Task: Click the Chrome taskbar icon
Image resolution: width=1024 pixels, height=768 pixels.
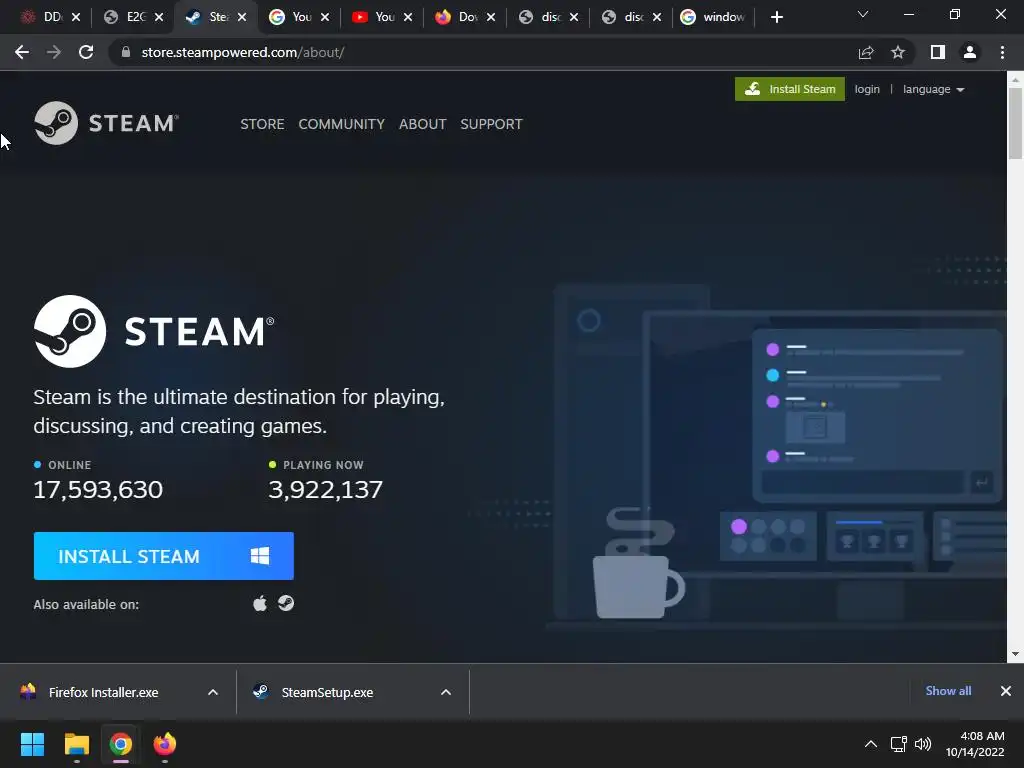Action: tap(121, 744)
